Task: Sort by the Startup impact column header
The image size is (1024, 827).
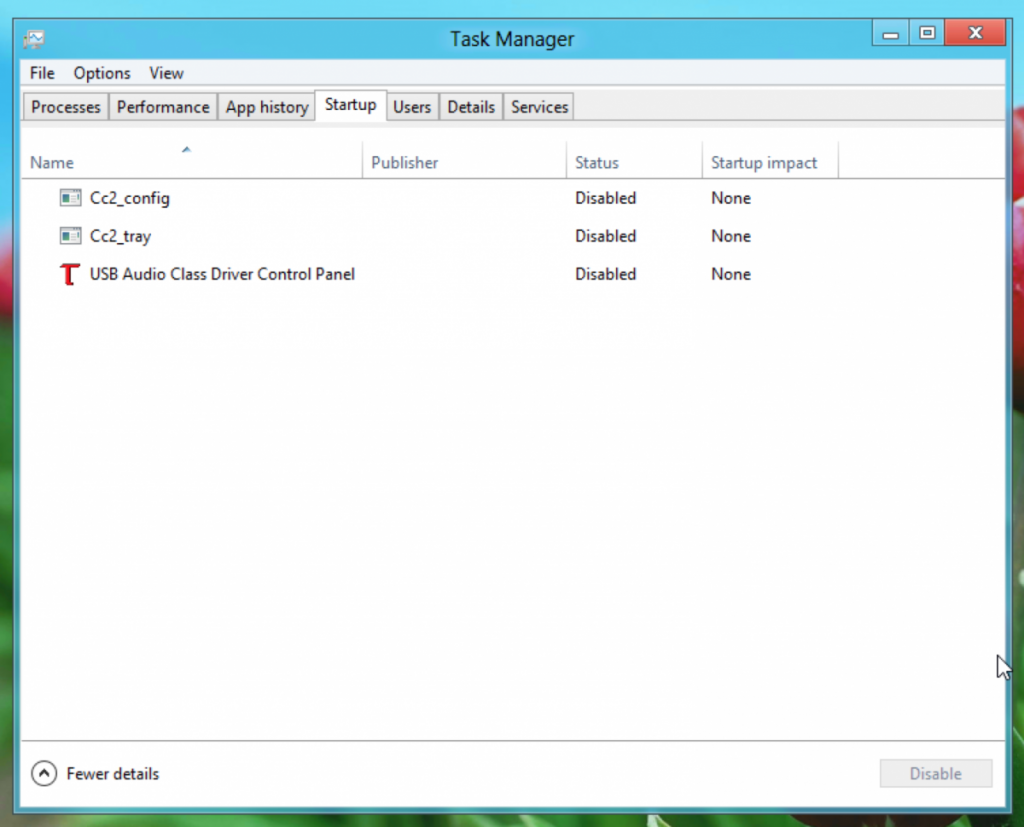Action: click(x=770, y=161)
